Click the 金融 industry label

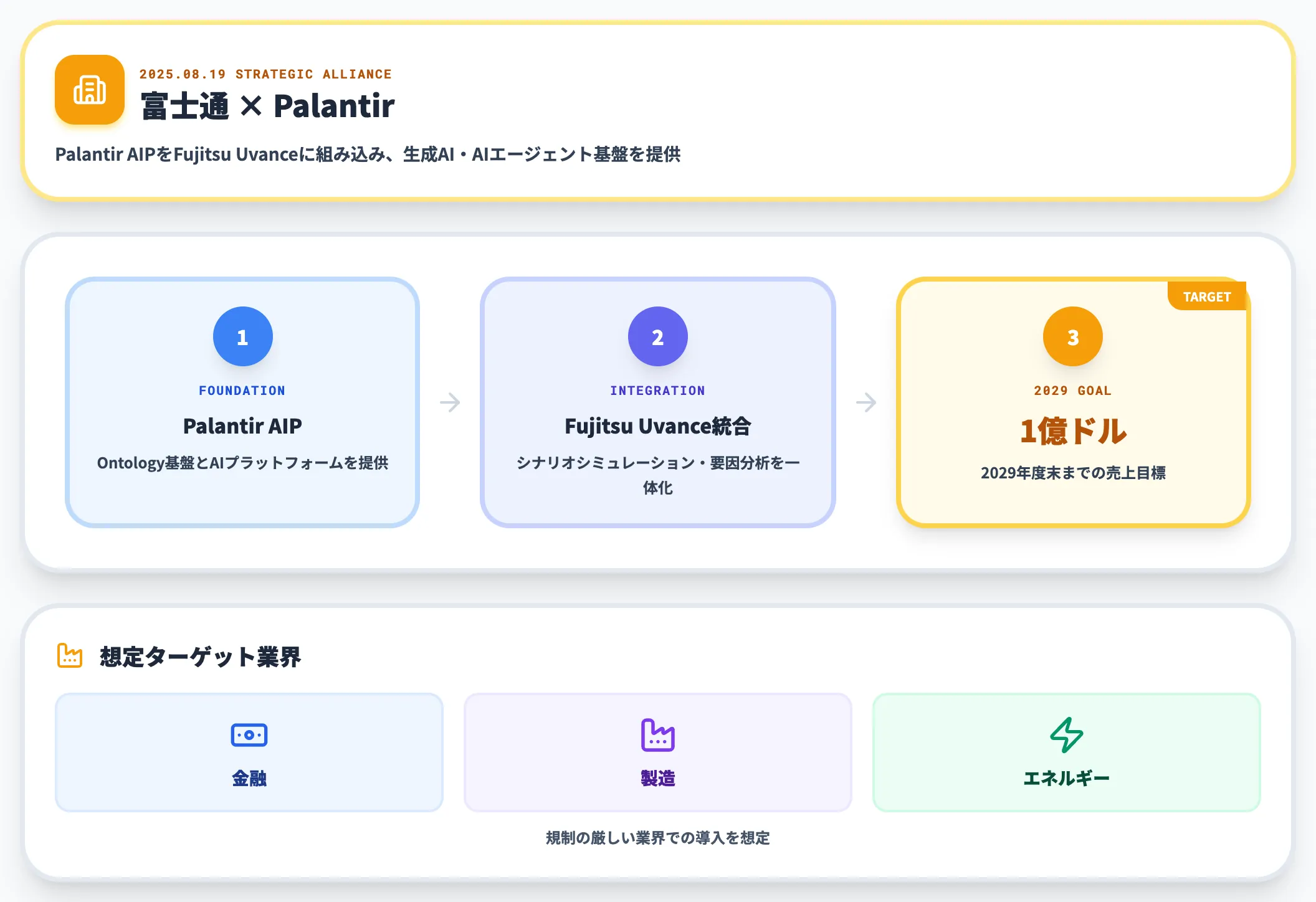coord(249,778)
